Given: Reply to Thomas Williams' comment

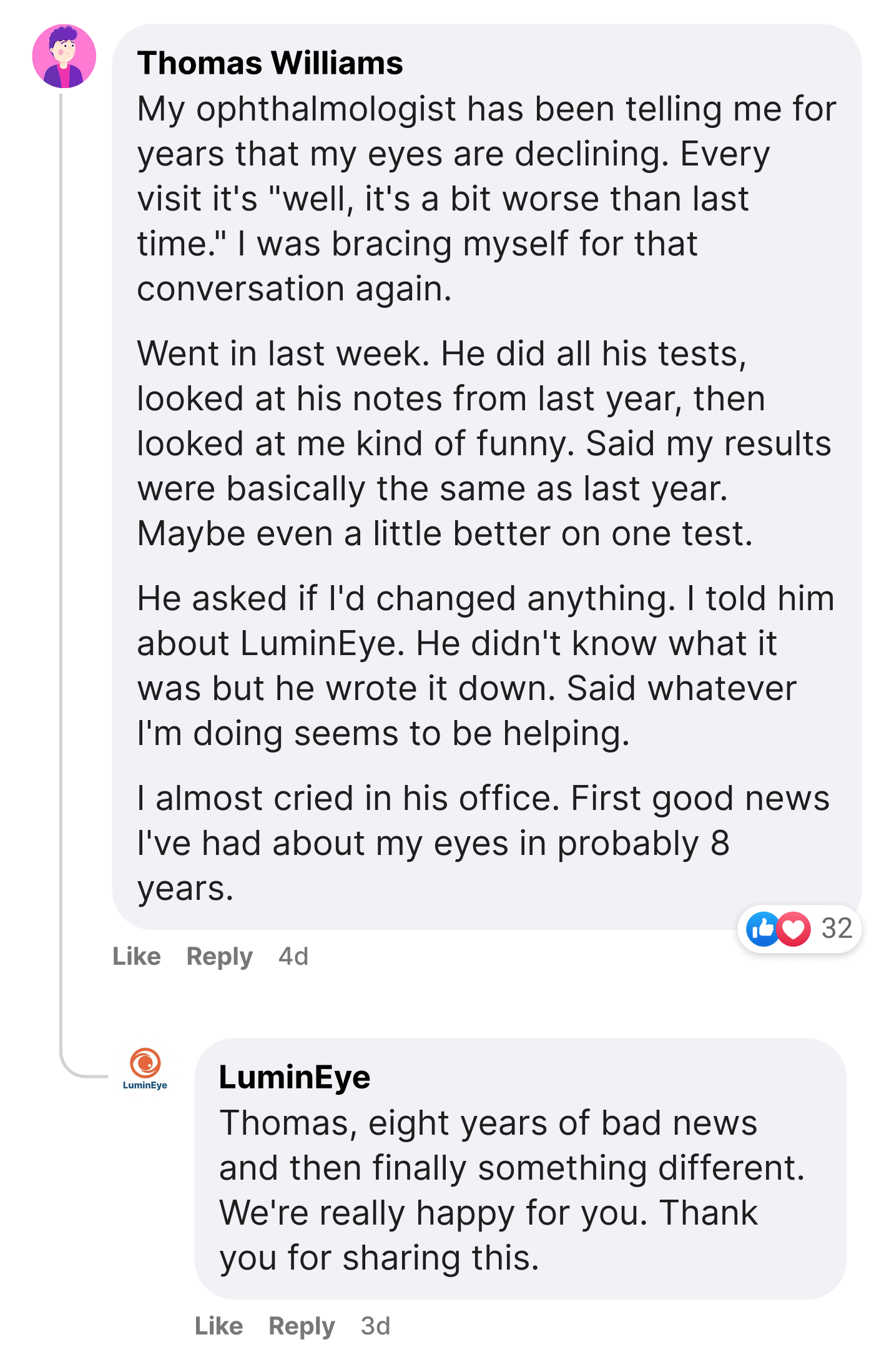Looking at the screenshot, I should point(219,956).
